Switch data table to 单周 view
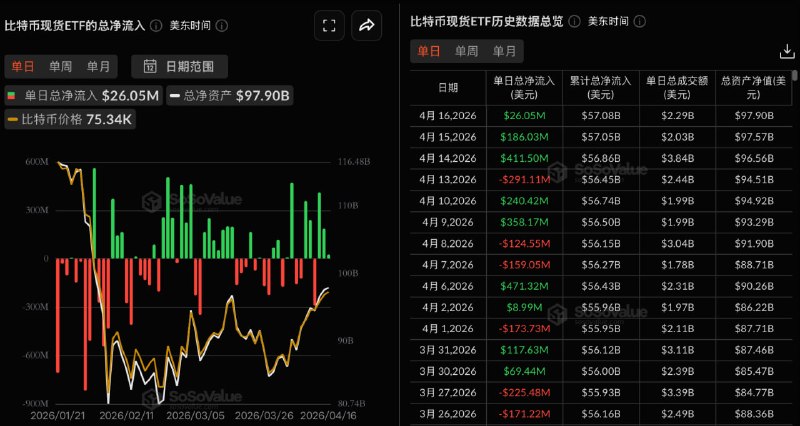This screenshot has height=426, width=800. 466,51
